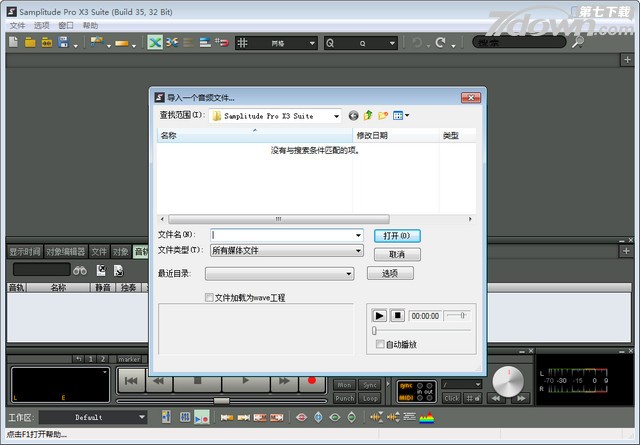Image resolution: width=640 pixels, height=445 pixels.
Task: Create new folder in import dialog
Action: click(x=383, y=116)
